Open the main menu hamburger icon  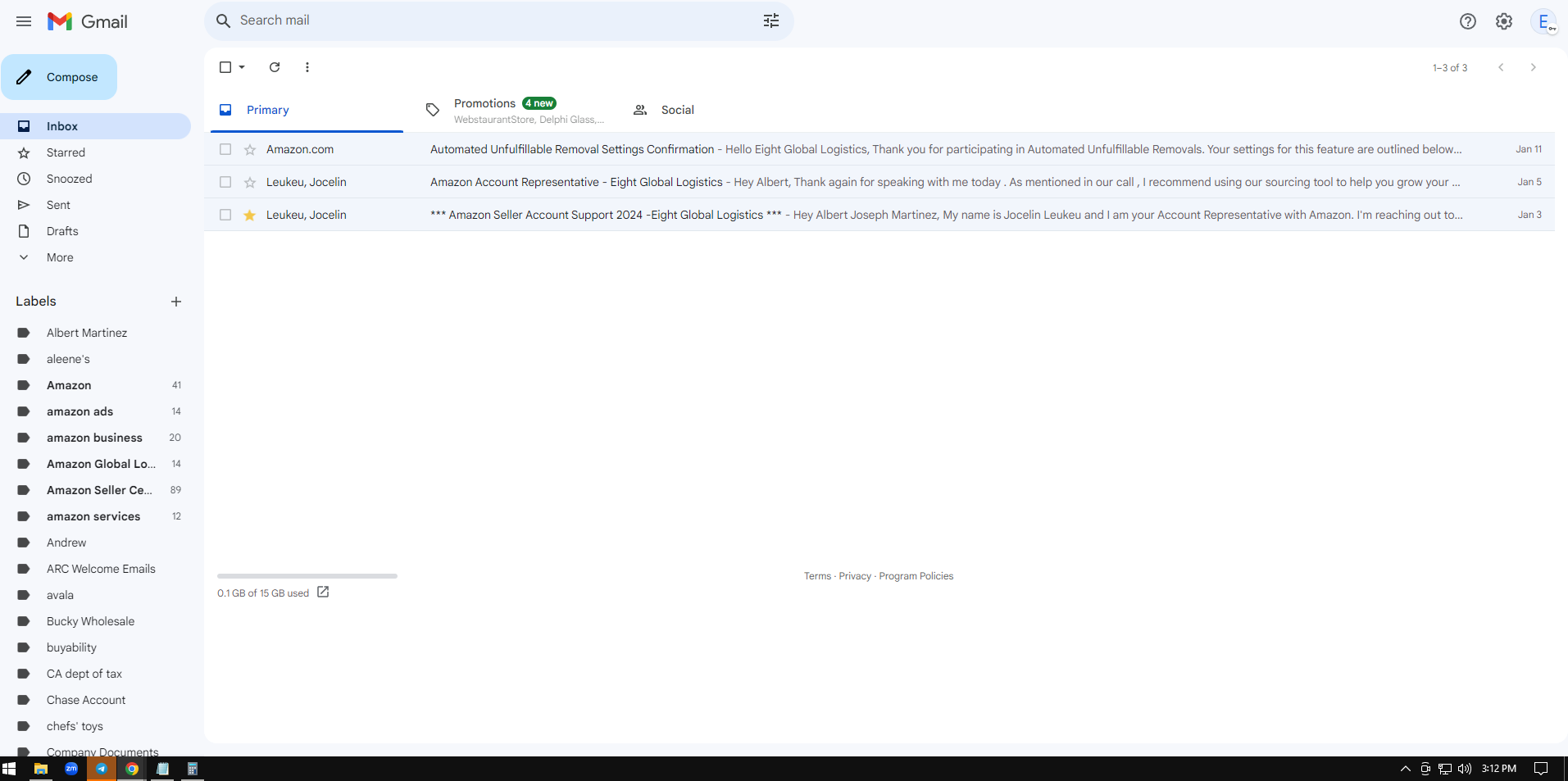(24, 21)
